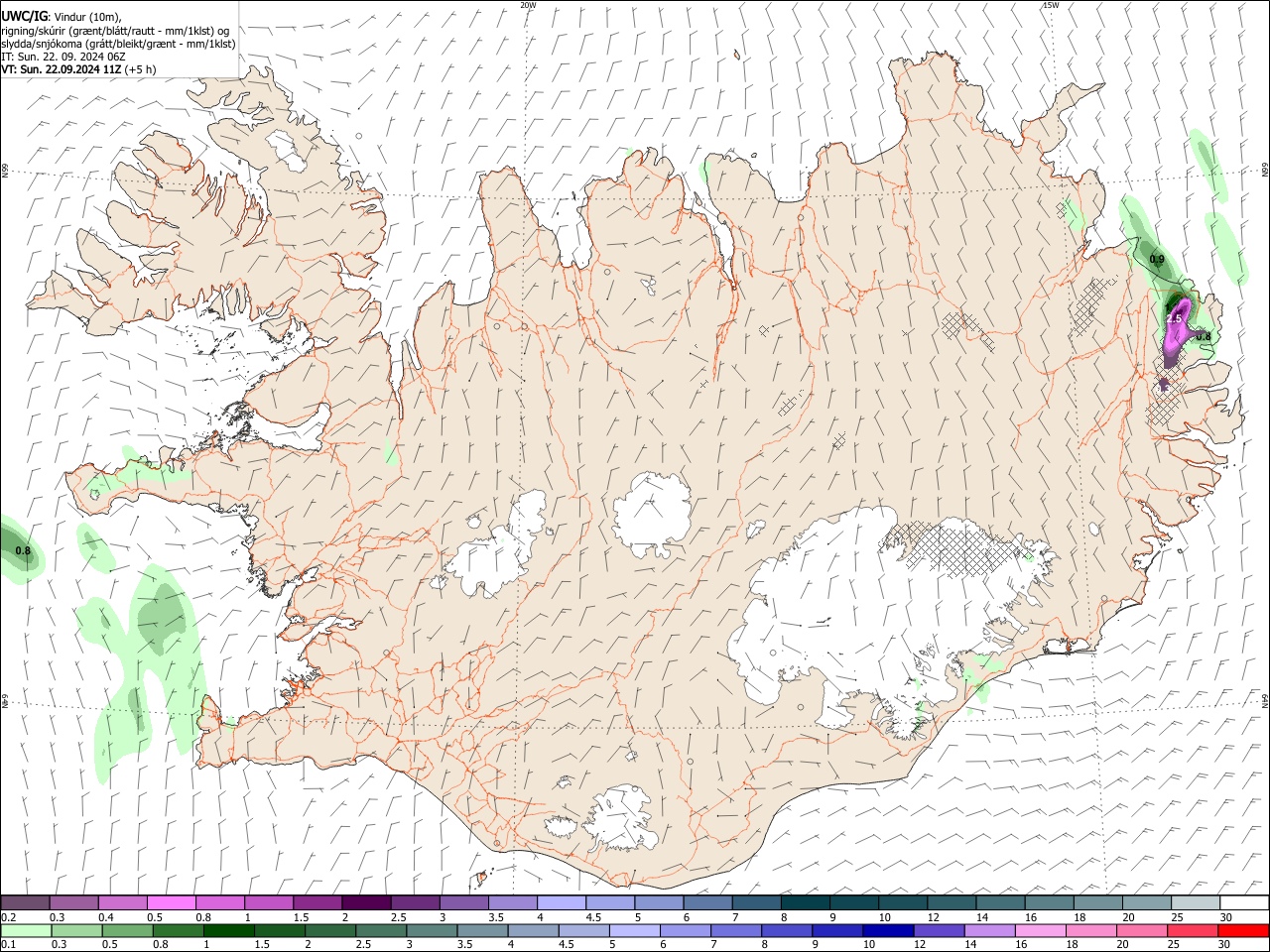1270x952 pixels.
Task: Pick the blue 8 rain-scale swatch
Action: tap(788, 931)
